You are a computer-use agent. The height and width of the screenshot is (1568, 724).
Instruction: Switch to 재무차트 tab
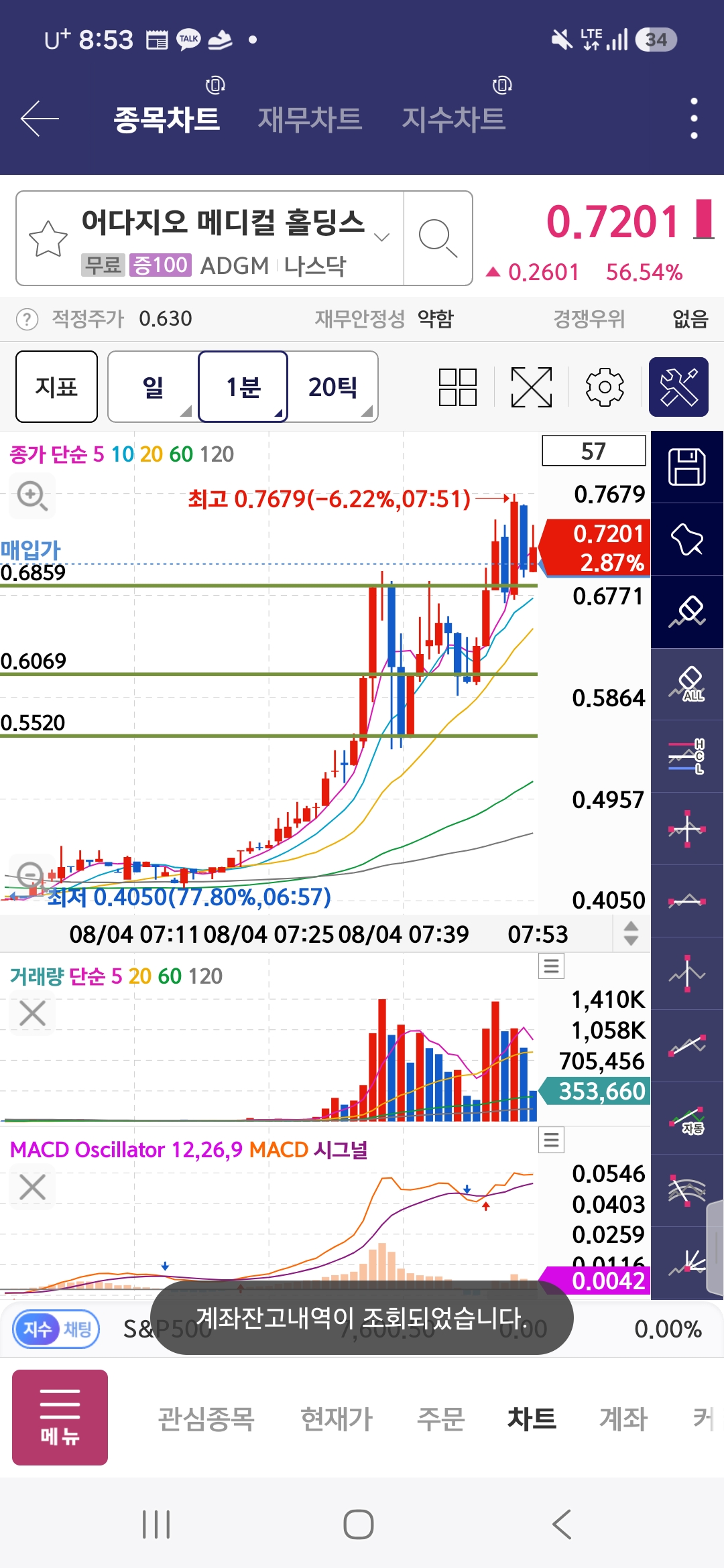[310, 119]
